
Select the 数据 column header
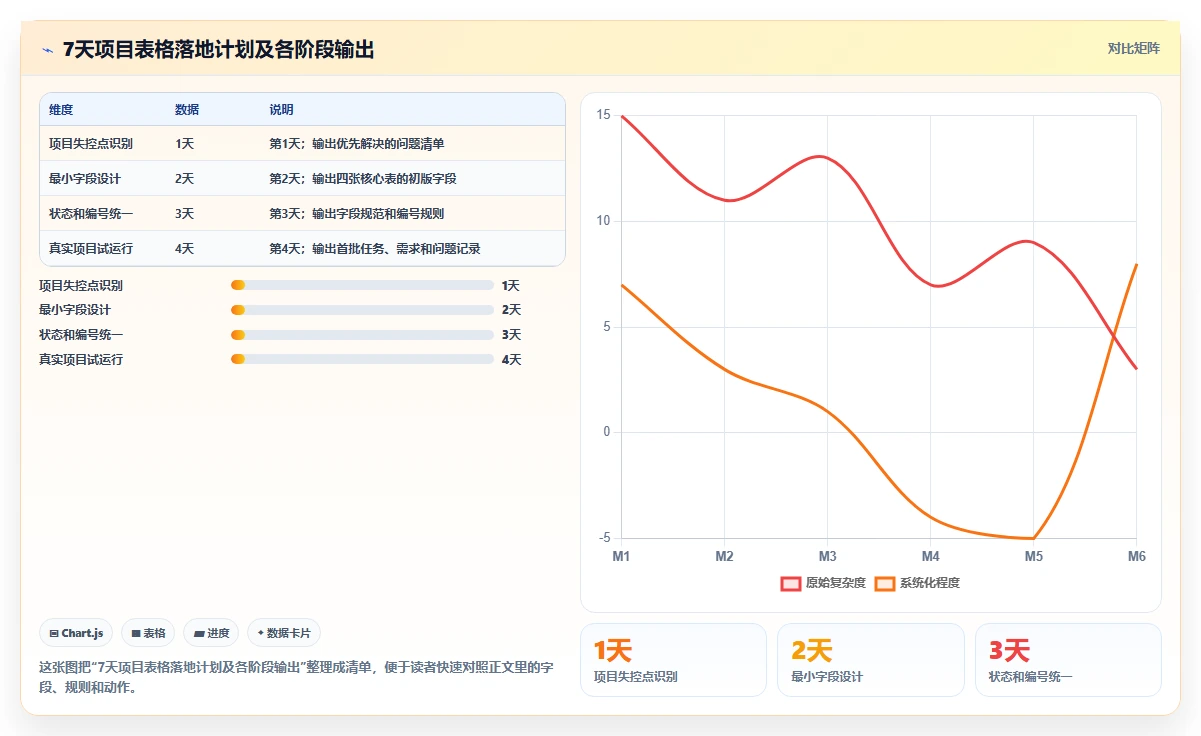pyautogui.click(x=187, y=110)
